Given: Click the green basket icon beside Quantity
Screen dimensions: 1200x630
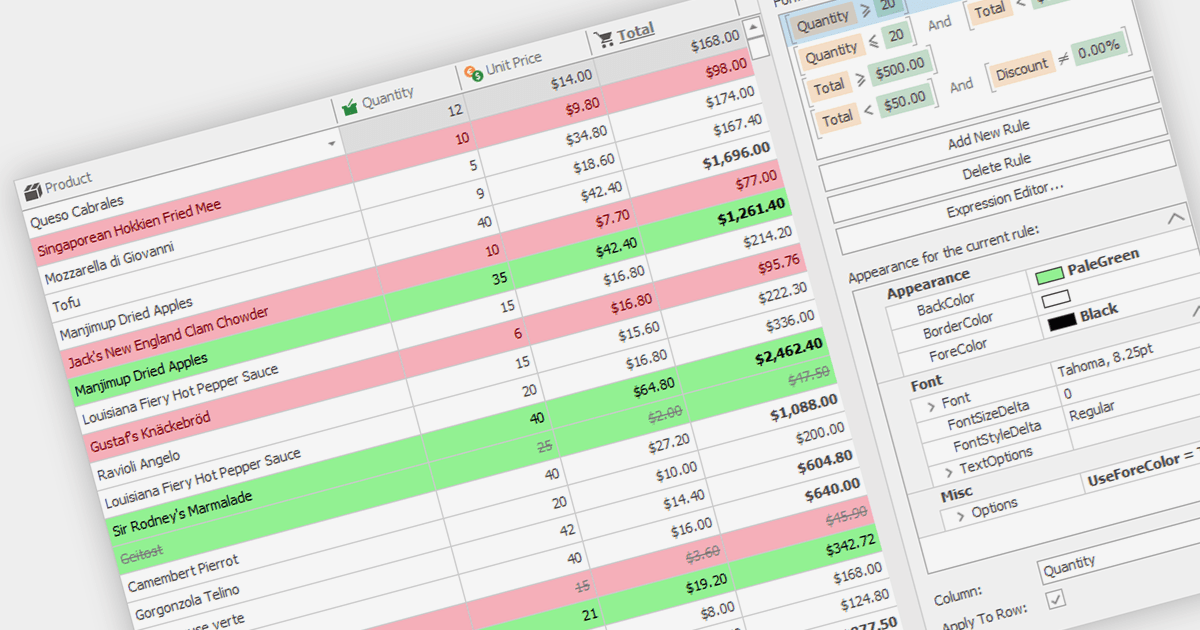Looking at the screenshot, I should click(350, 107).
